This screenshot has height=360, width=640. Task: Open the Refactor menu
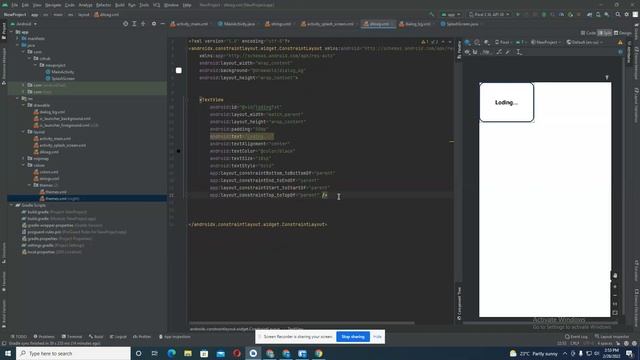(x=104, y=5)
